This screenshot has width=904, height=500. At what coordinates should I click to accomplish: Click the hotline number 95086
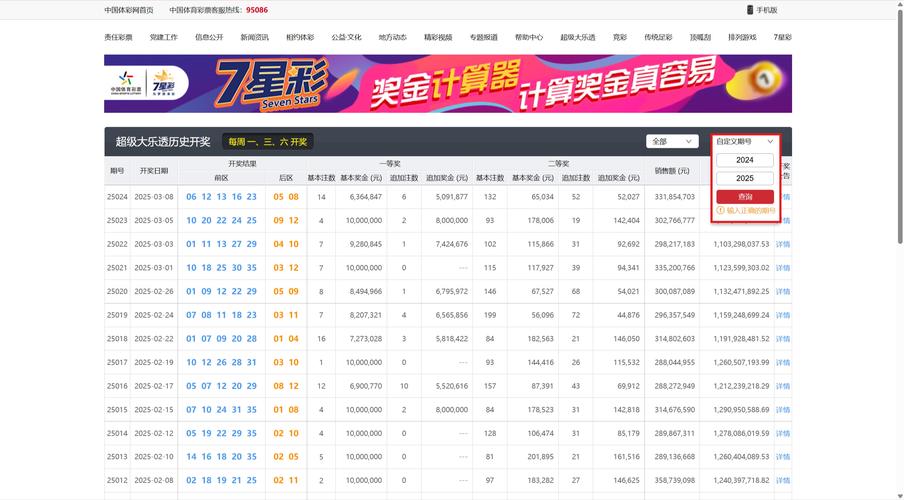pos(257,10)
